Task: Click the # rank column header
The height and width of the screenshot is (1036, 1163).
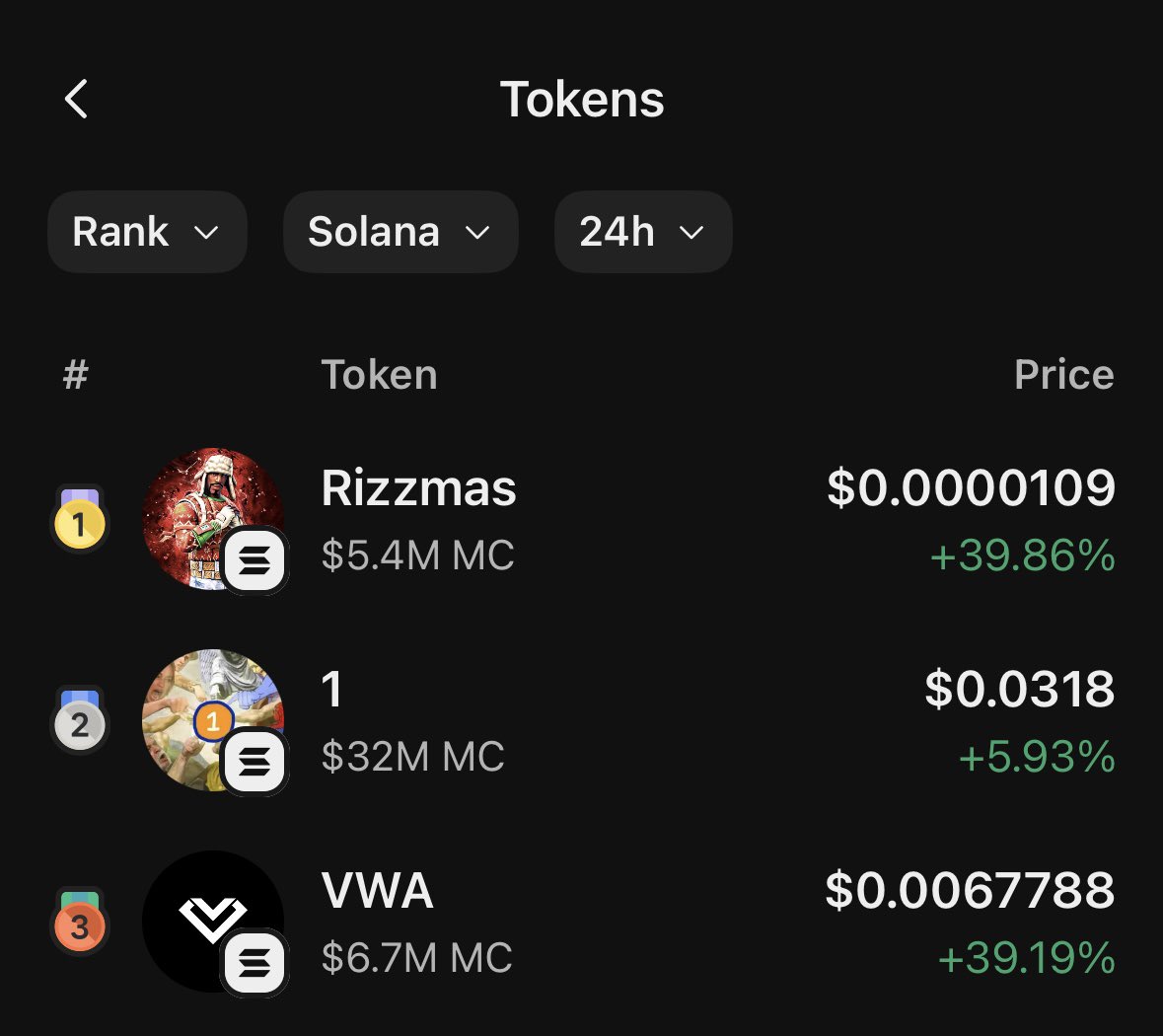Action: [76, 375]
